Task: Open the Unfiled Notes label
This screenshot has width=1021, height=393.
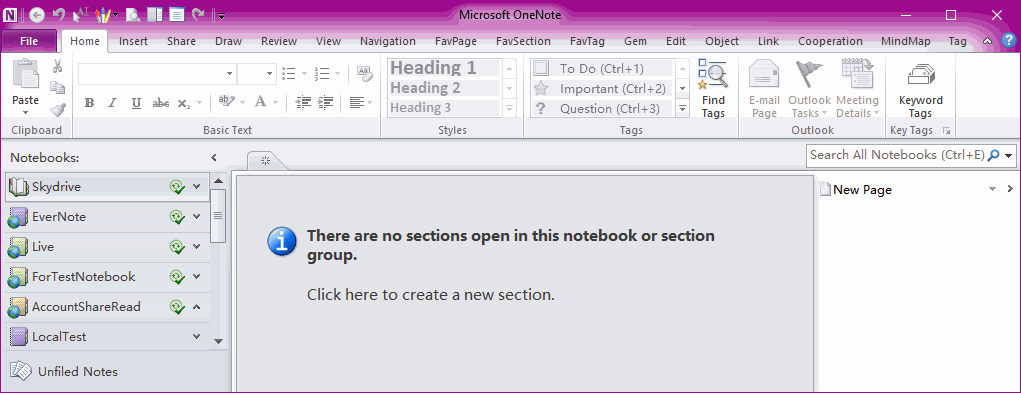Action: click(x=77, y=372)
